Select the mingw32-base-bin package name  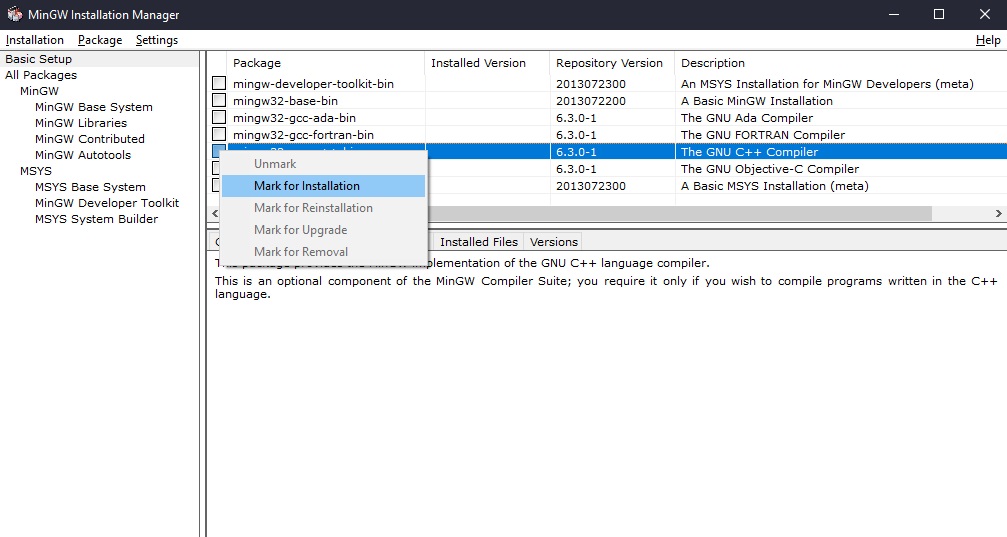(285, 101)
